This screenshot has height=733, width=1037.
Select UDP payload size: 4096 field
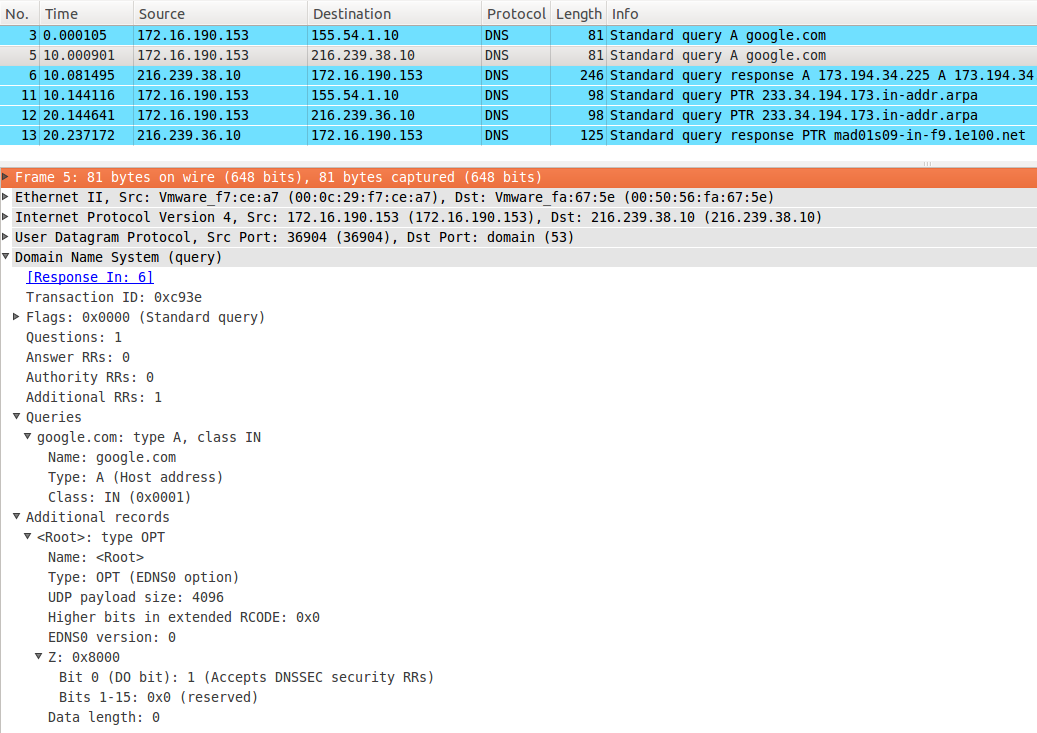pyautogui.click(x=136, y=597)
